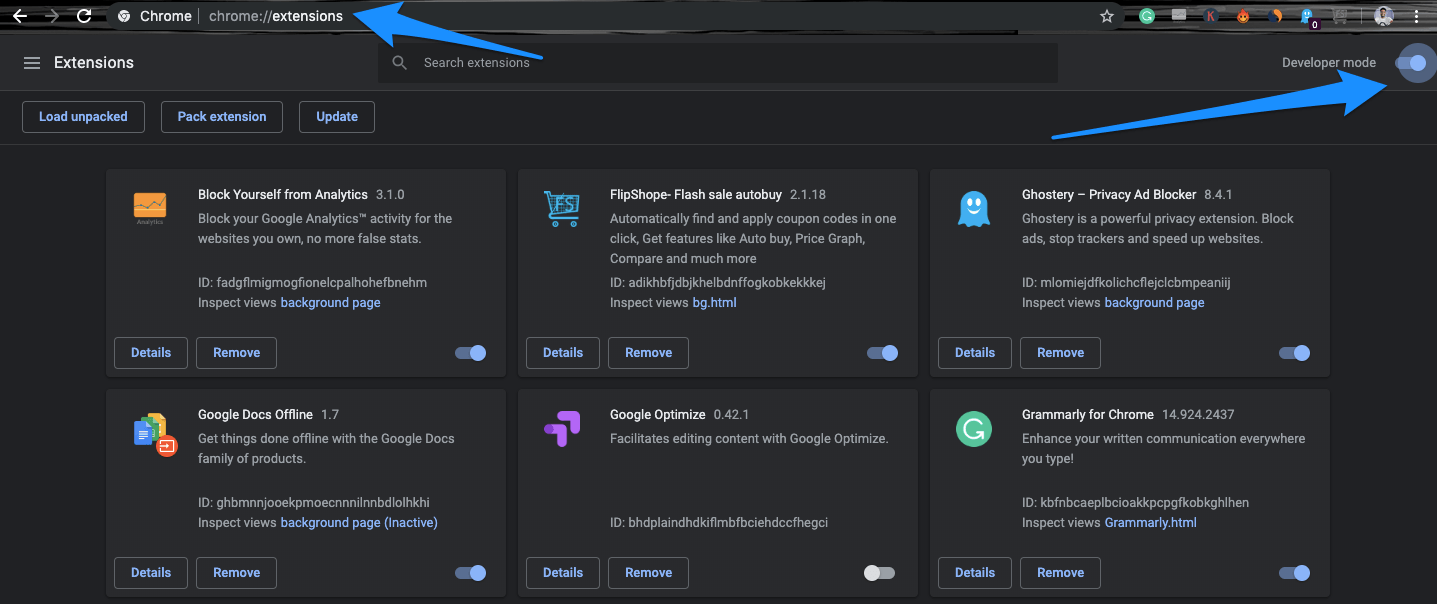Viewport: 1437px width, 604px height.
Task: Click the magnifier icon in extensions search
Action: click(400, 63)
